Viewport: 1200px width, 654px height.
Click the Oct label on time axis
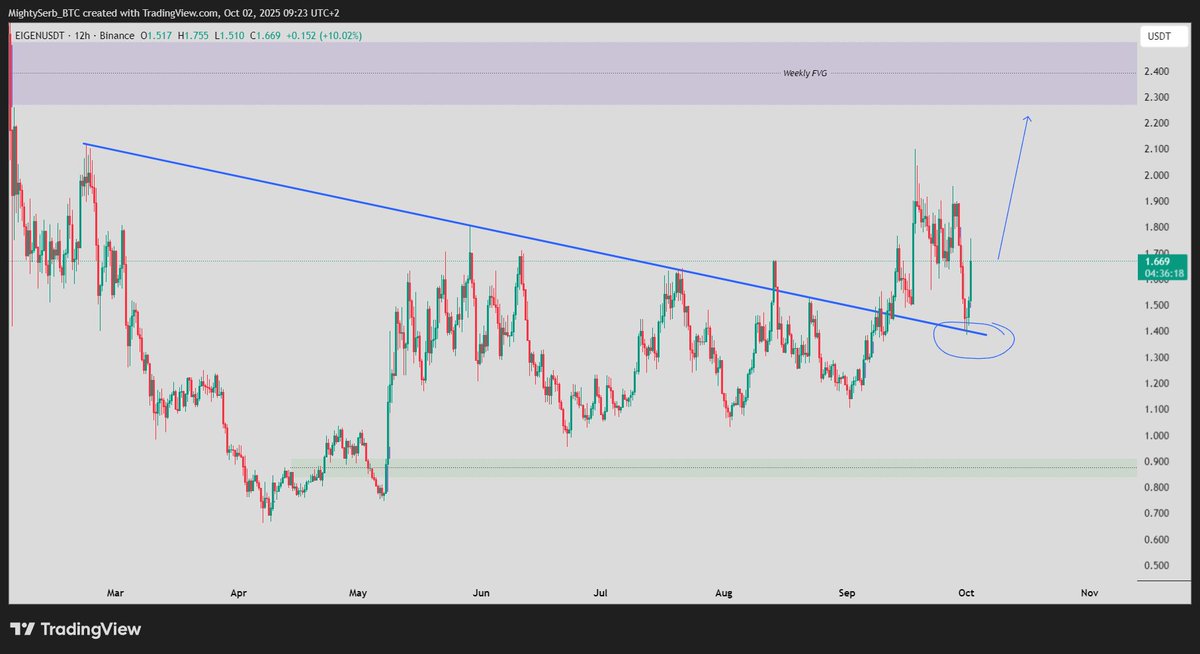click(965, 592)
